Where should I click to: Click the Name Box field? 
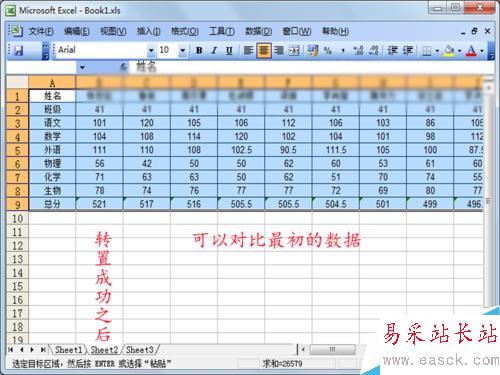pos(42,67)
